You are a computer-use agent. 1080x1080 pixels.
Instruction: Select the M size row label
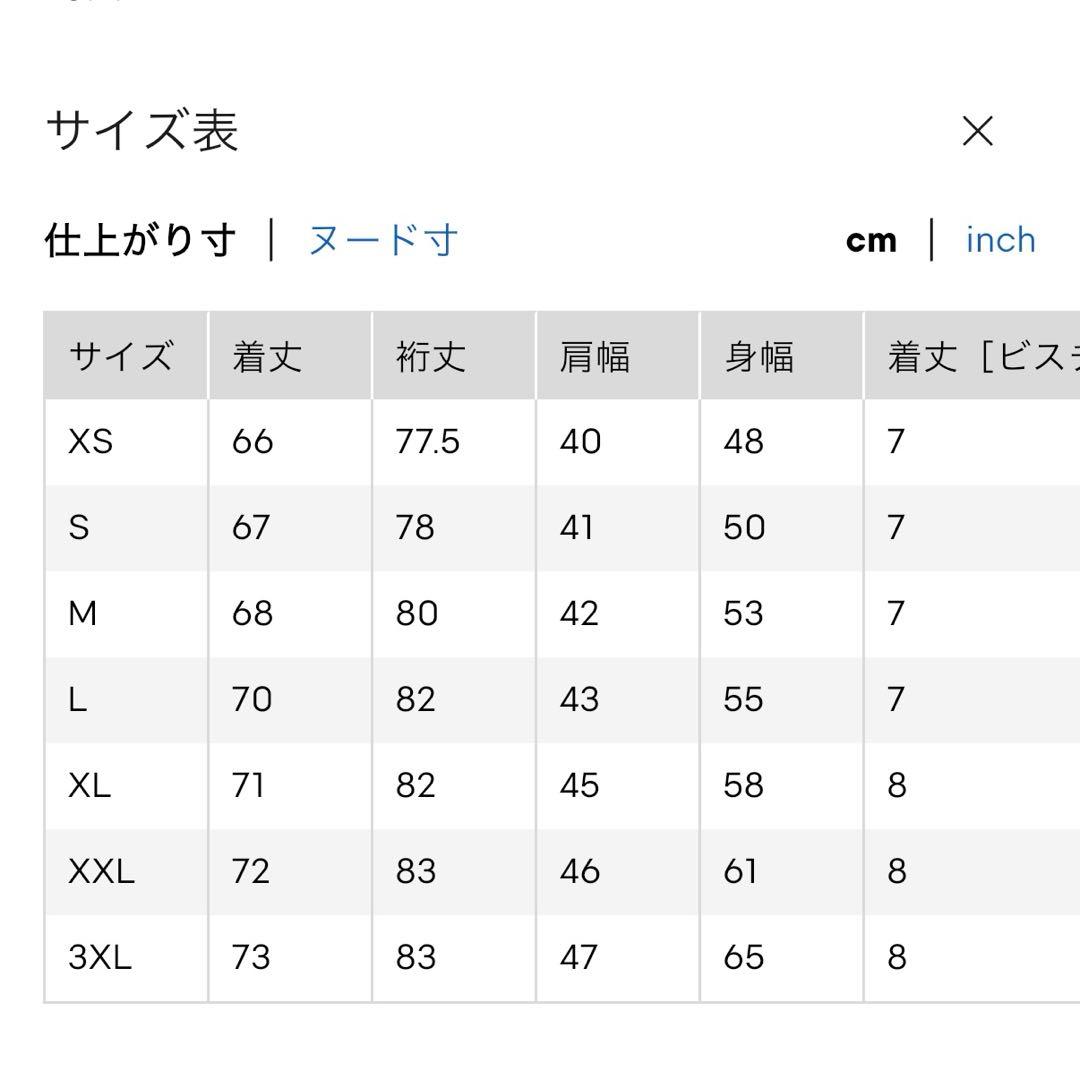pos(83,614)
